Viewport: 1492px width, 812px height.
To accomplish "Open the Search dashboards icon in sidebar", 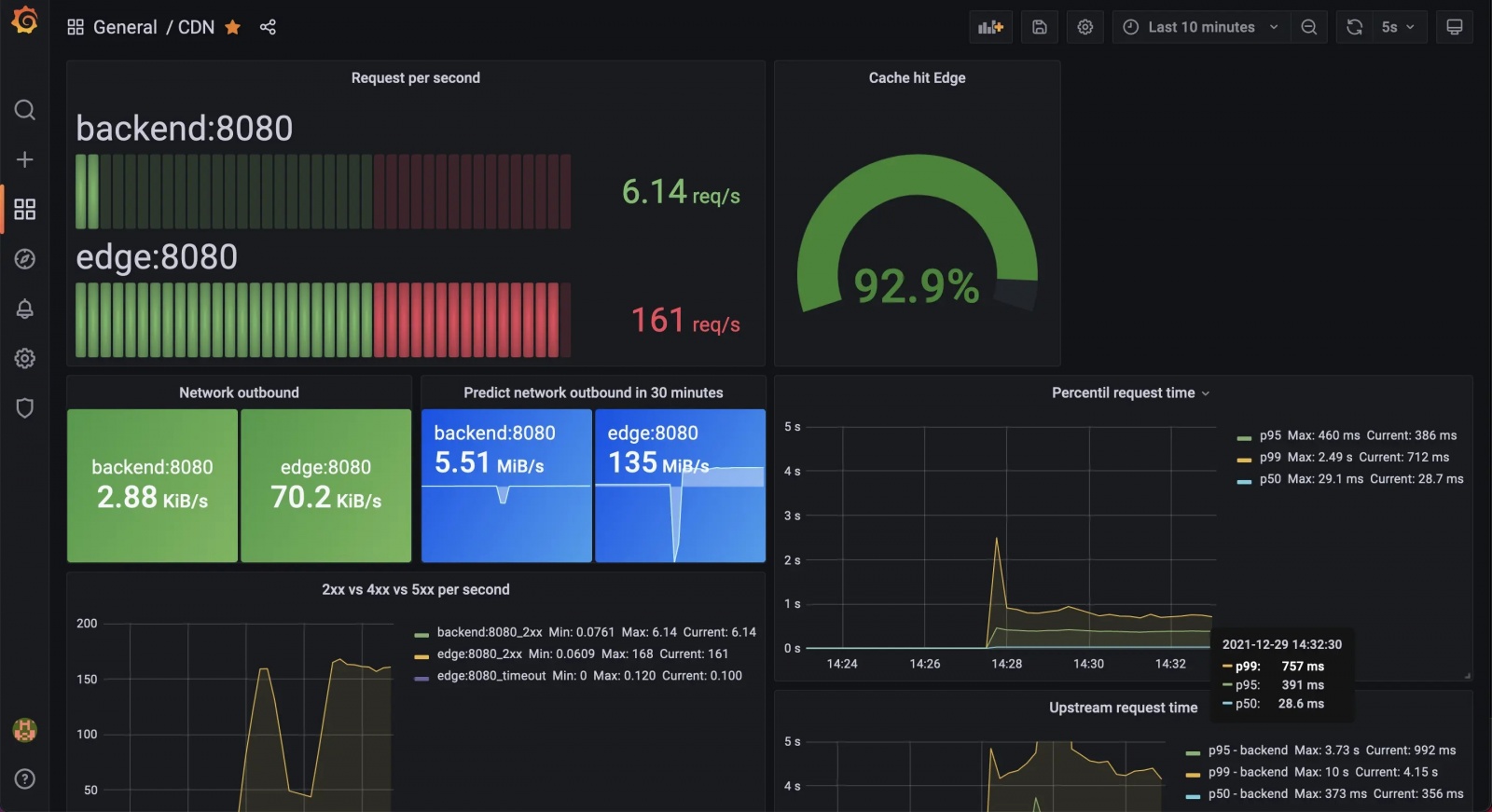I will pos(25,110).
